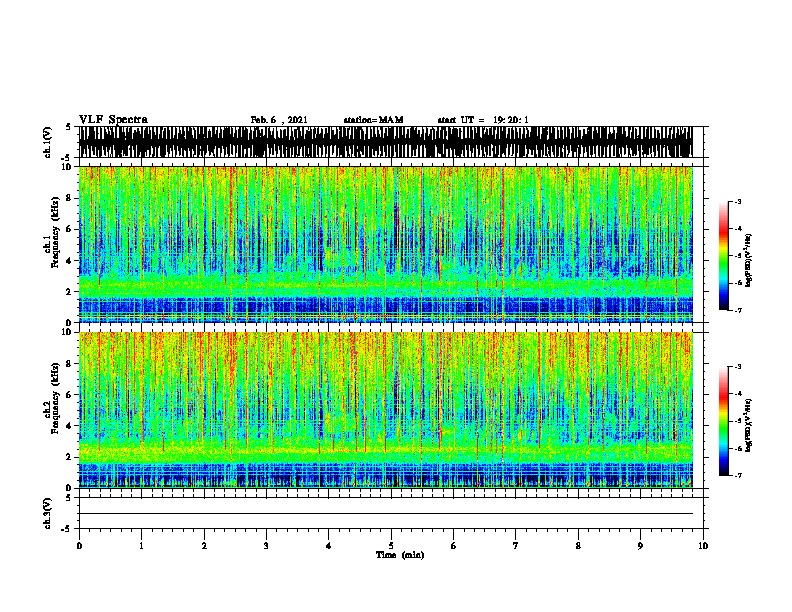The image size is (792, 612).
Task: Click the "4" tick on the time axis
Action: [329, 546]
